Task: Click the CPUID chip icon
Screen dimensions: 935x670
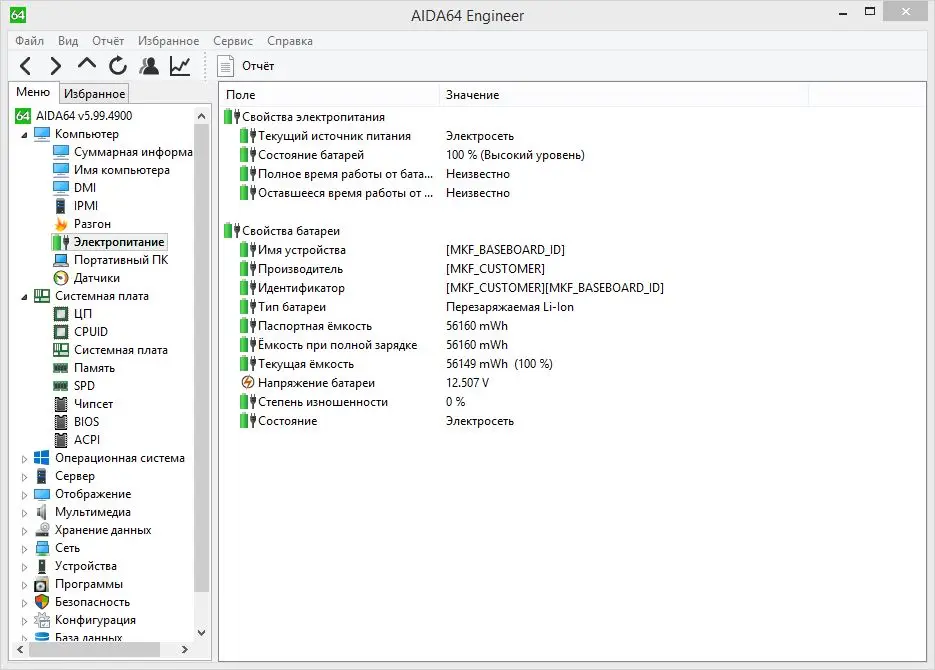Action: [x=61, y=332]
